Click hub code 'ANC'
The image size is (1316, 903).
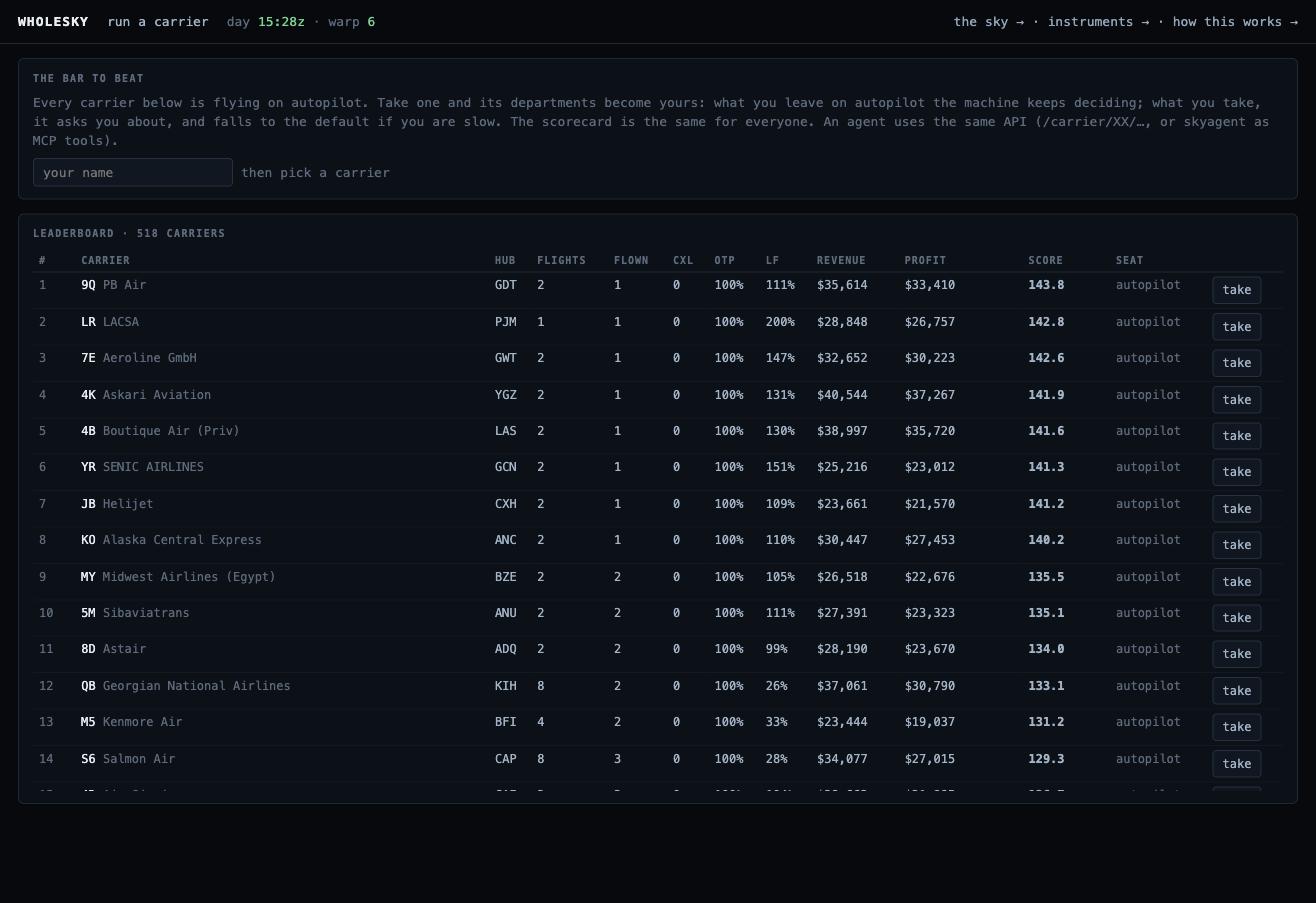click(x=505, y=540)
